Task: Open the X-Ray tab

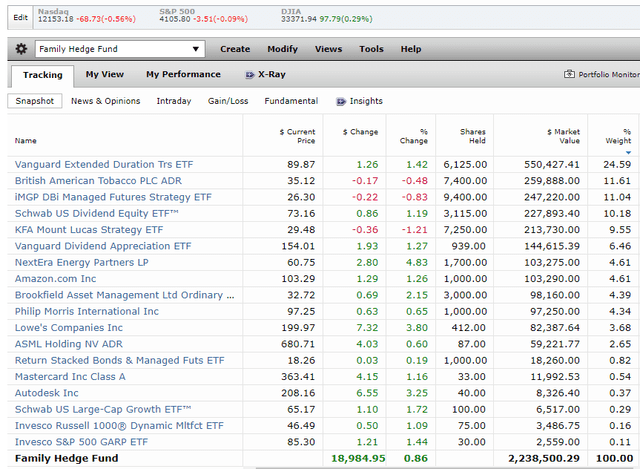Action: coord(271,74)
